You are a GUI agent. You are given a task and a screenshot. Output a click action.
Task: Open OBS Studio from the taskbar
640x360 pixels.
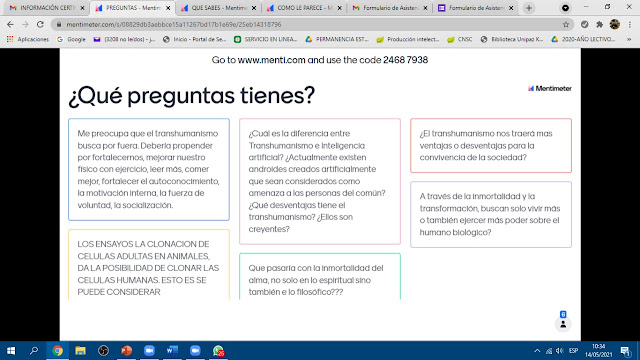click(x=103, y=351)
